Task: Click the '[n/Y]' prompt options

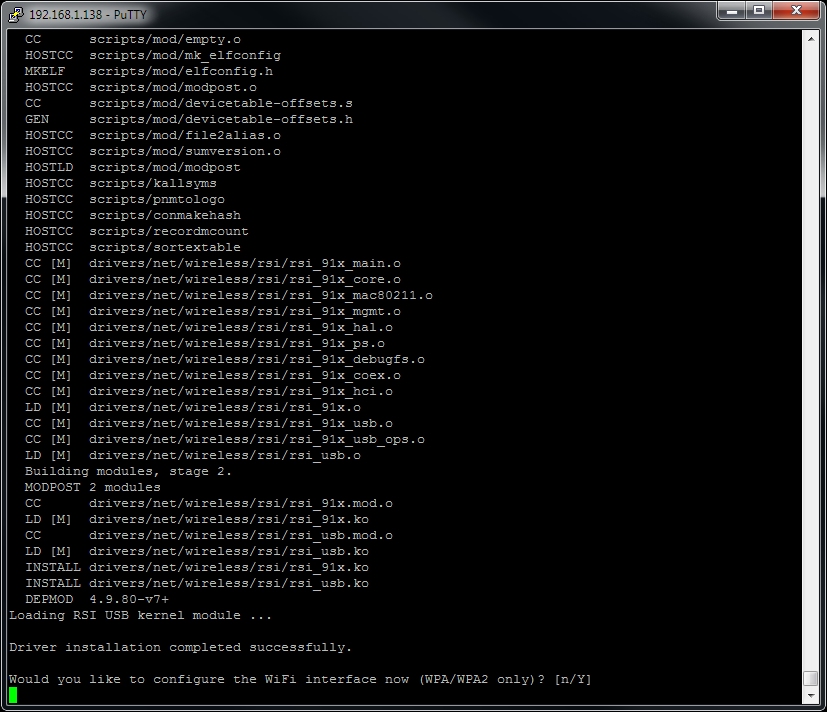Action: pyautogui.click(x=573, y=679)
